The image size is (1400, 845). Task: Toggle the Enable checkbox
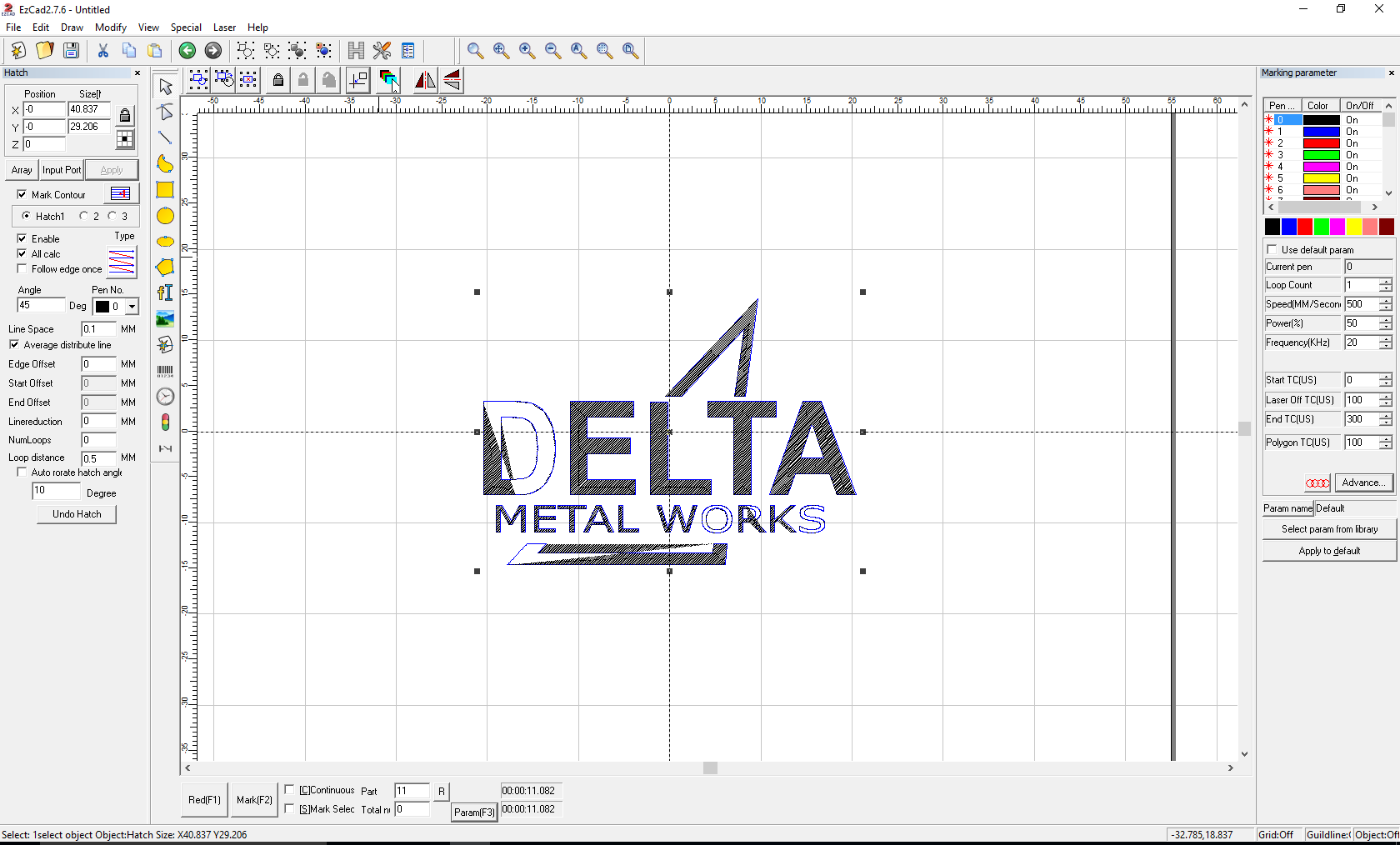point(22,239)
